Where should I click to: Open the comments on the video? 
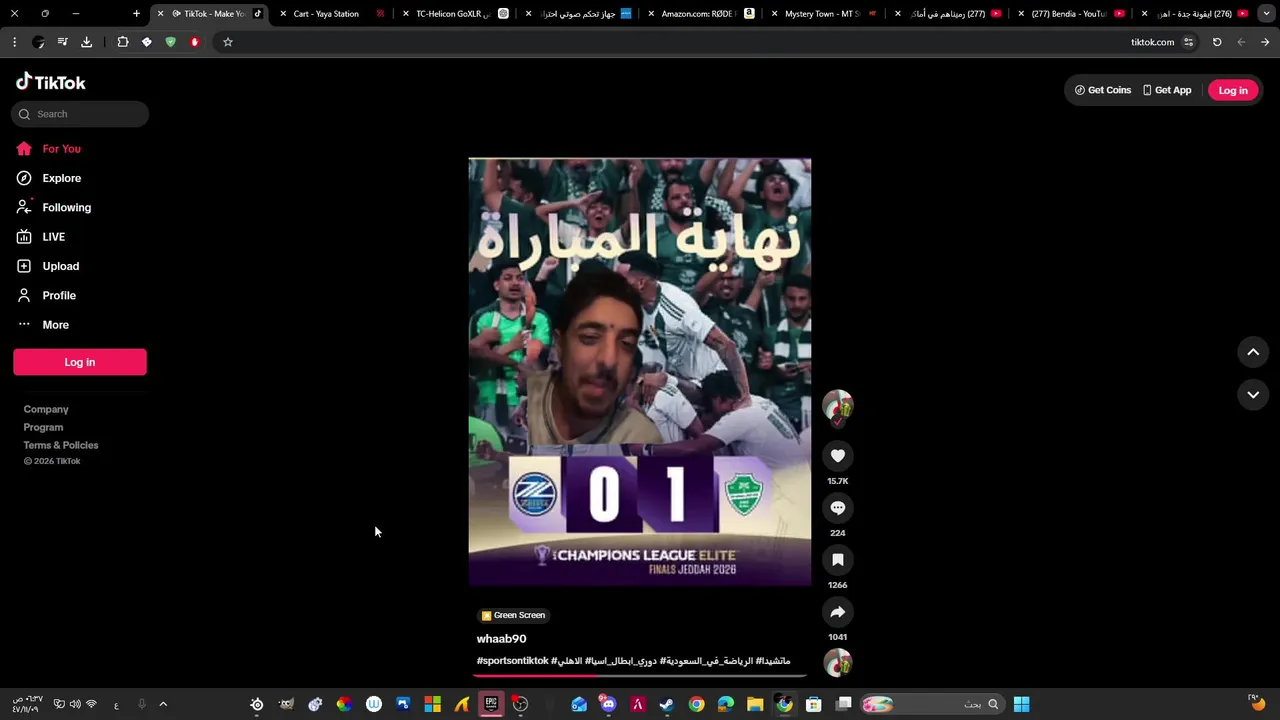pyautogui.click(x=838, y=508)
